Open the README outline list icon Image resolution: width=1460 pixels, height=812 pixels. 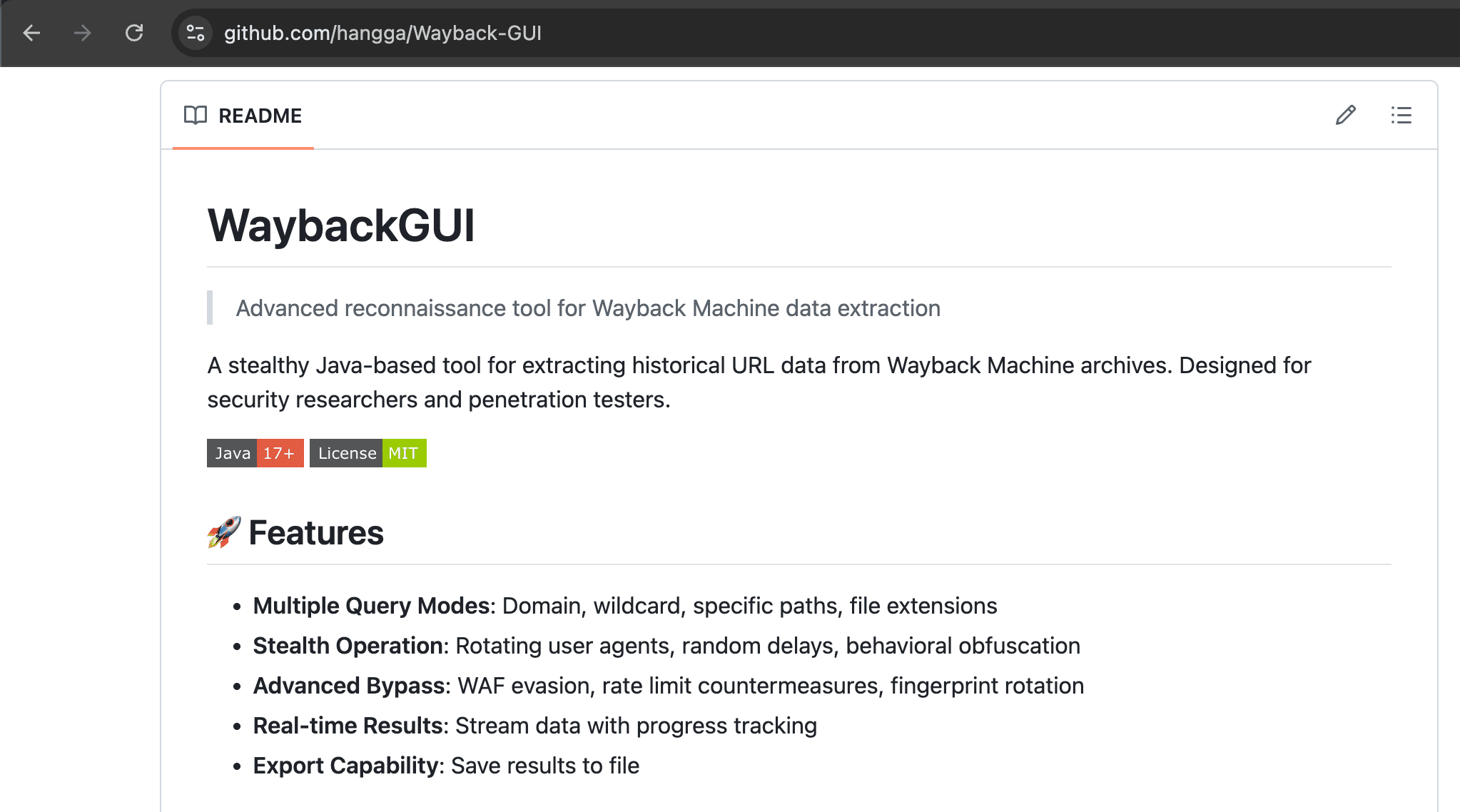click(x=1401, y=115)
